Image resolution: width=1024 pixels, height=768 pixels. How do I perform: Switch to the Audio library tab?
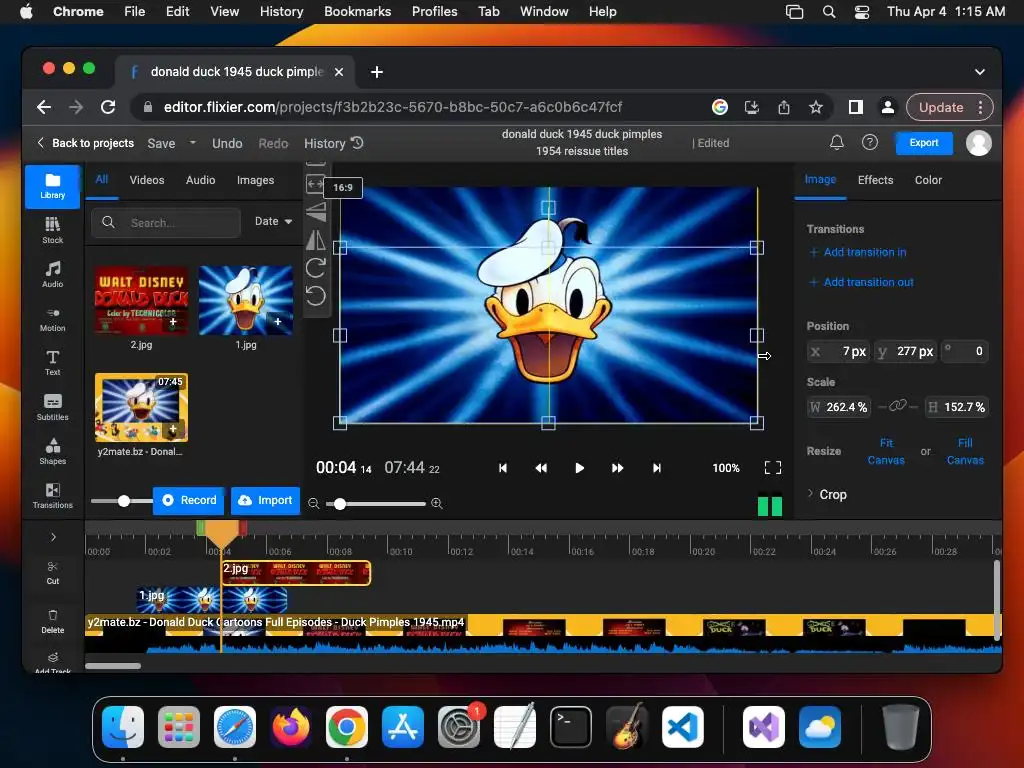[200, 180]
